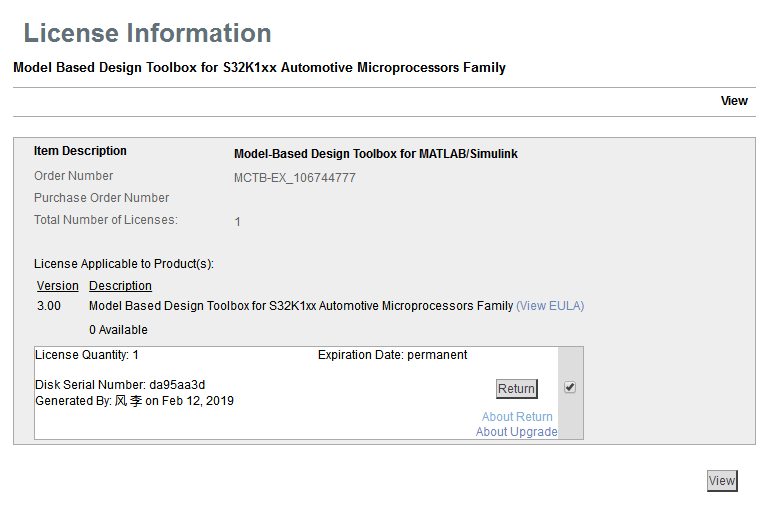Open the About Return link
The height and width of the screenshot is (519, 784).
(517, 416)
